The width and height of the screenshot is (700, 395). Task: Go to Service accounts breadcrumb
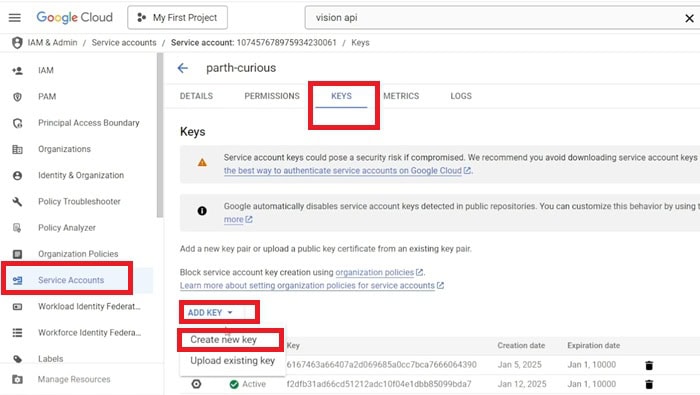(124, 43)
